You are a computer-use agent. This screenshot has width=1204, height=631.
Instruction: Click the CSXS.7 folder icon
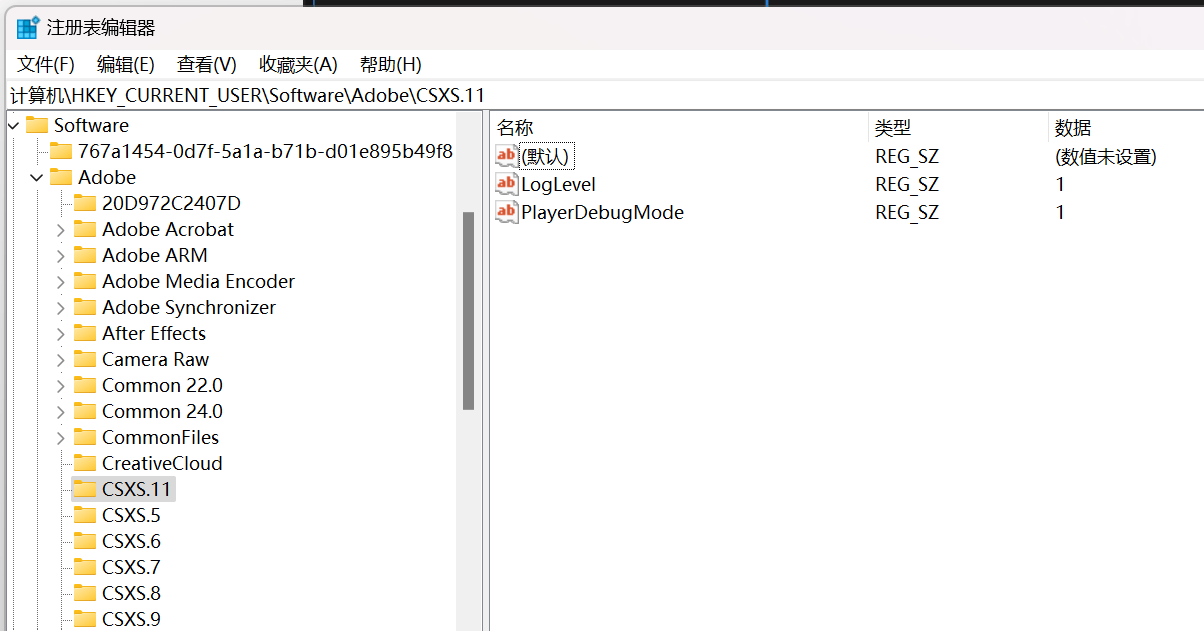click(85, 567)
